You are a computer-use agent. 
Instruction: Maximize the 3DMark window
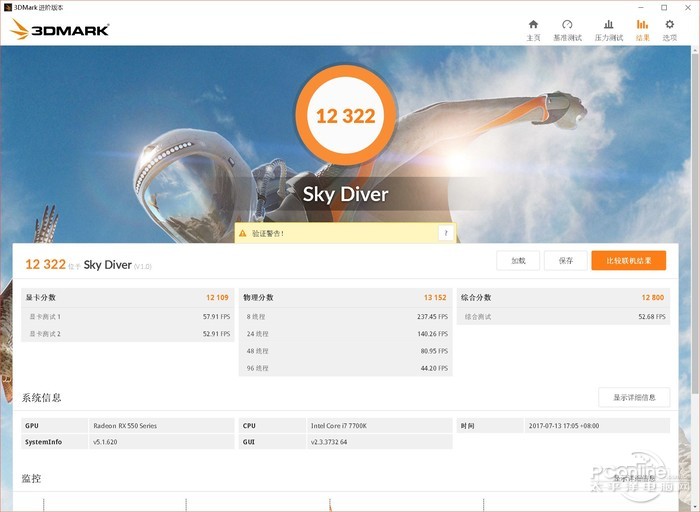[663, 7]
